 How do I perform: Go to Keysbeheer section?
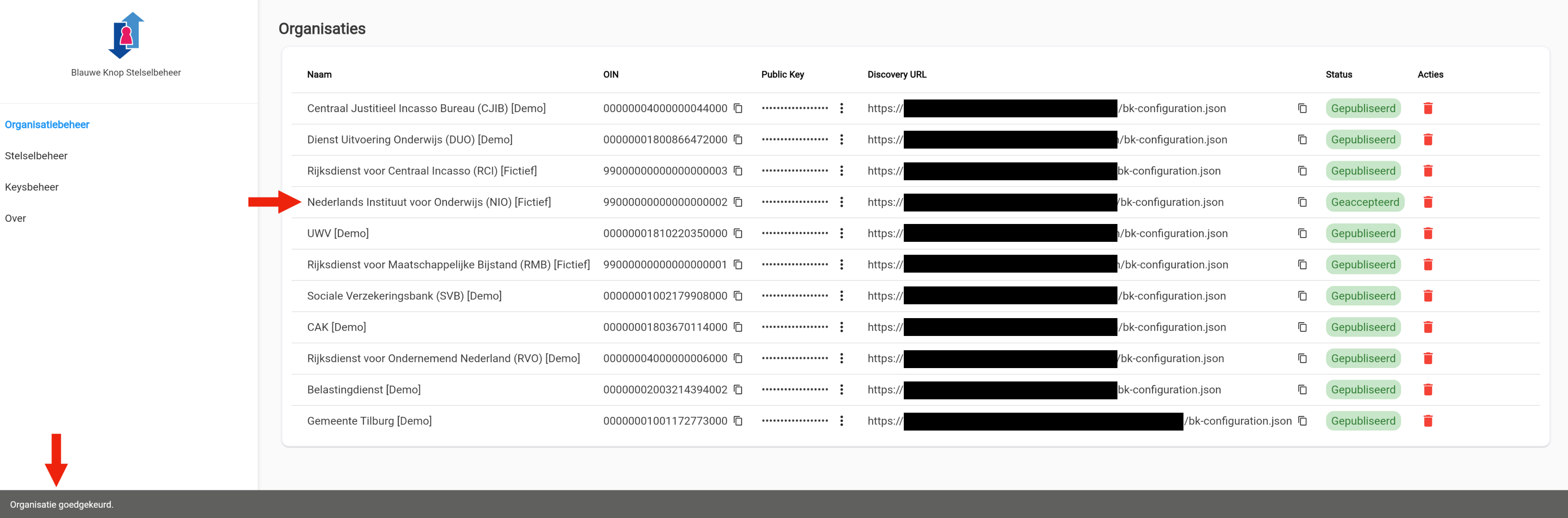[x=32, y=187]
